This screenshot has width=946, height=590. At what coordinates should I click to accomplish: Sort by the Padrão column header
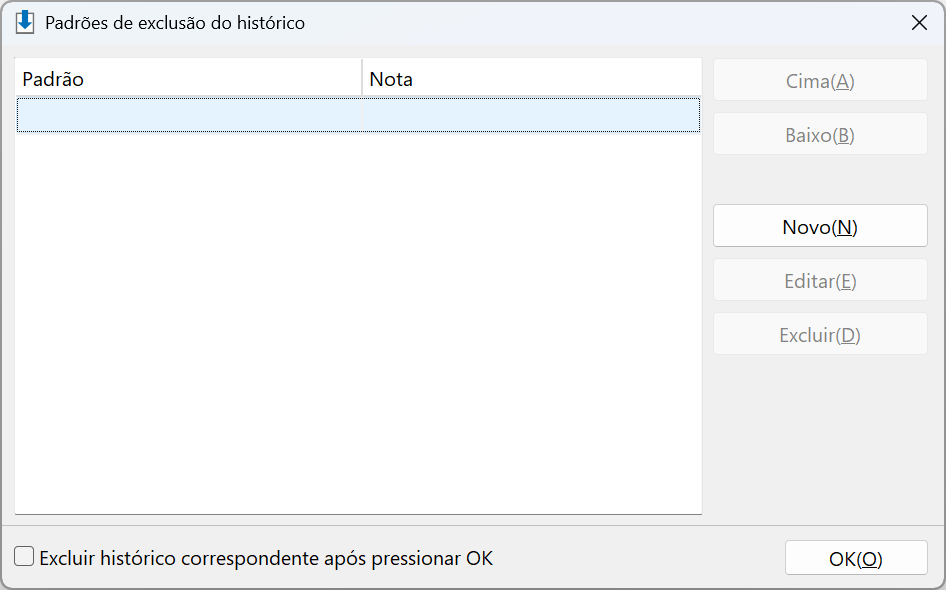tap(188, 79)
